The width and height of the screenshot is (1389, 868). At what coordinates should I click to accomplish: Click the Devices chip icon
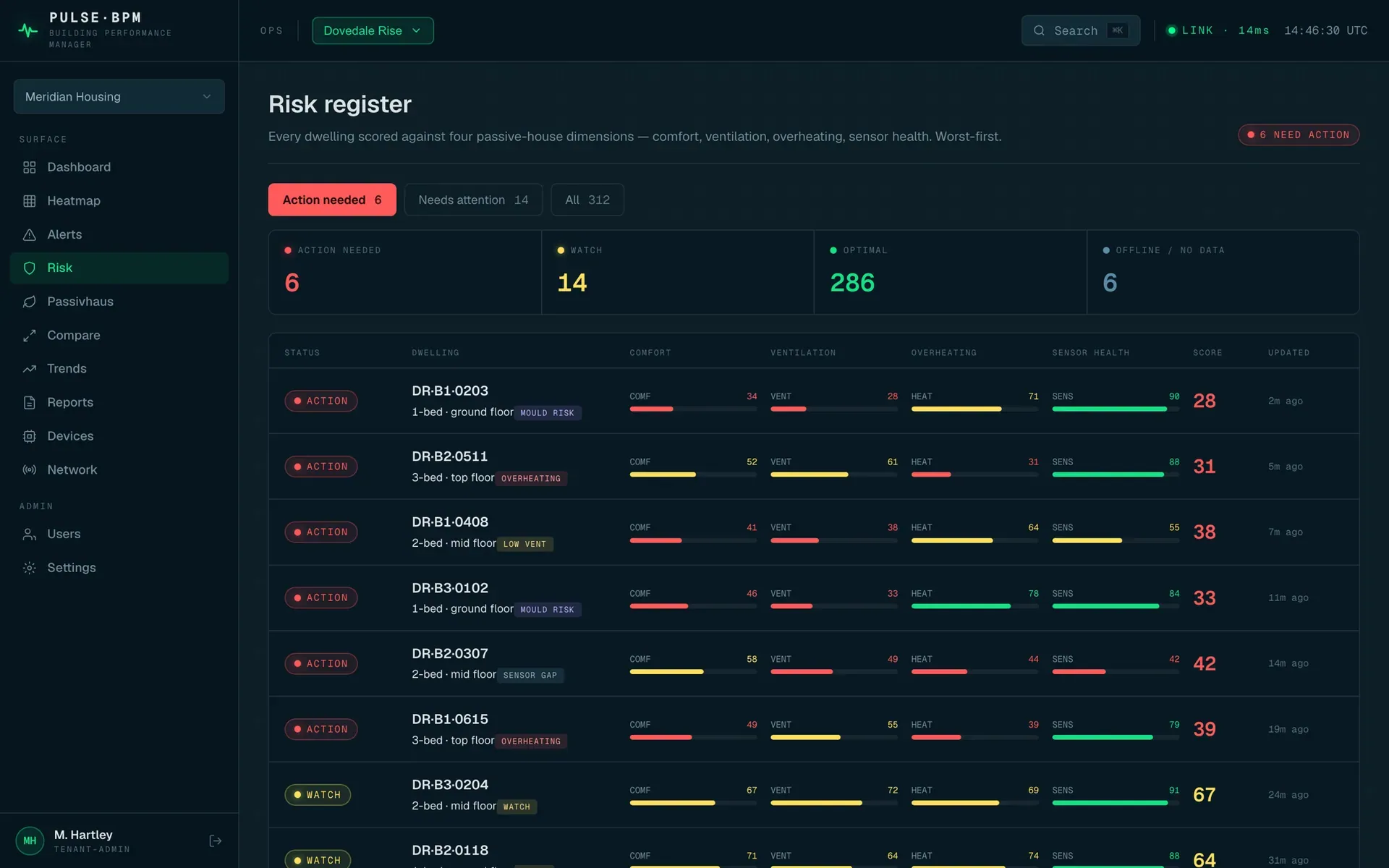click(29, 436)
